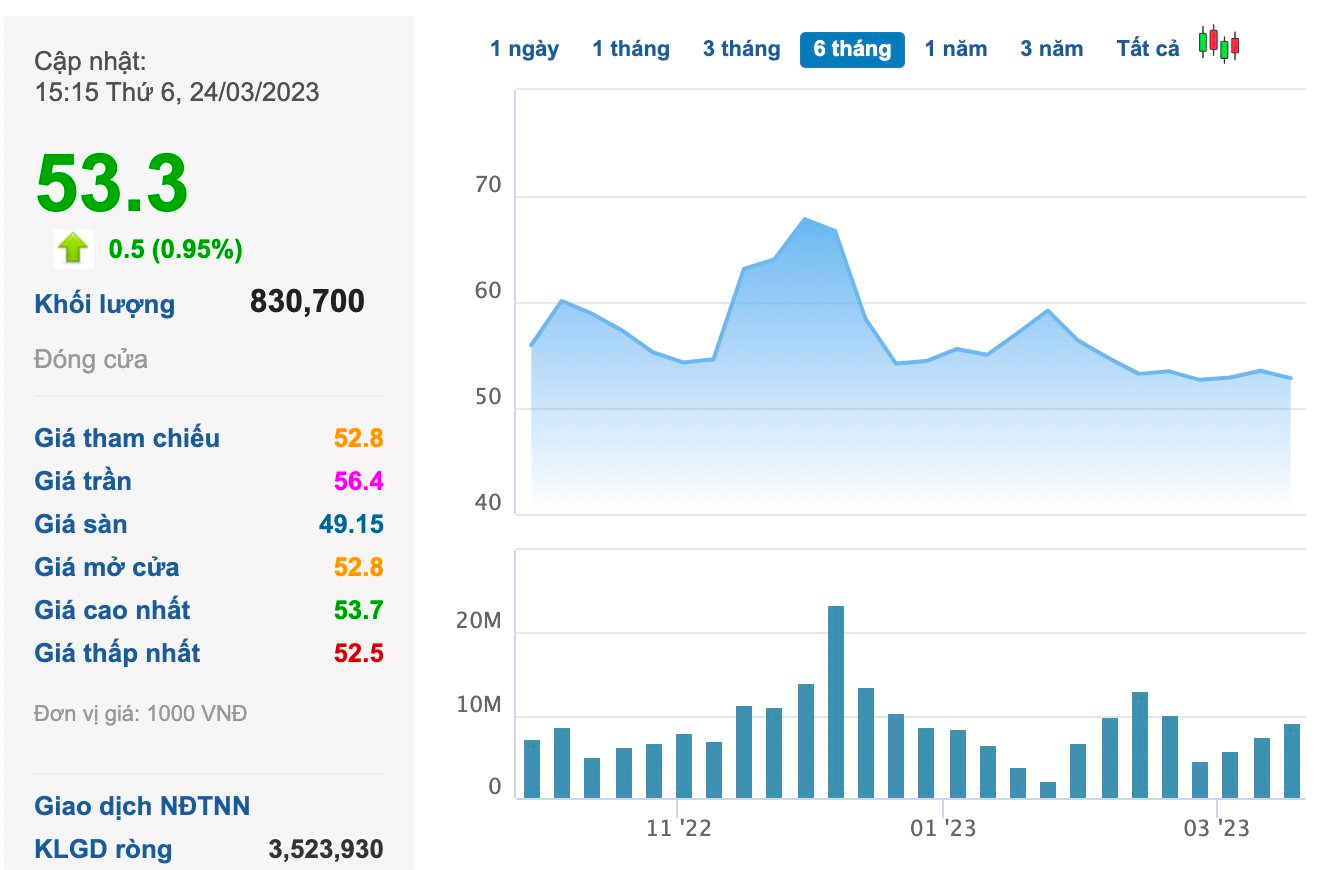Click the 70 price axis label

[x=488, y=186]
